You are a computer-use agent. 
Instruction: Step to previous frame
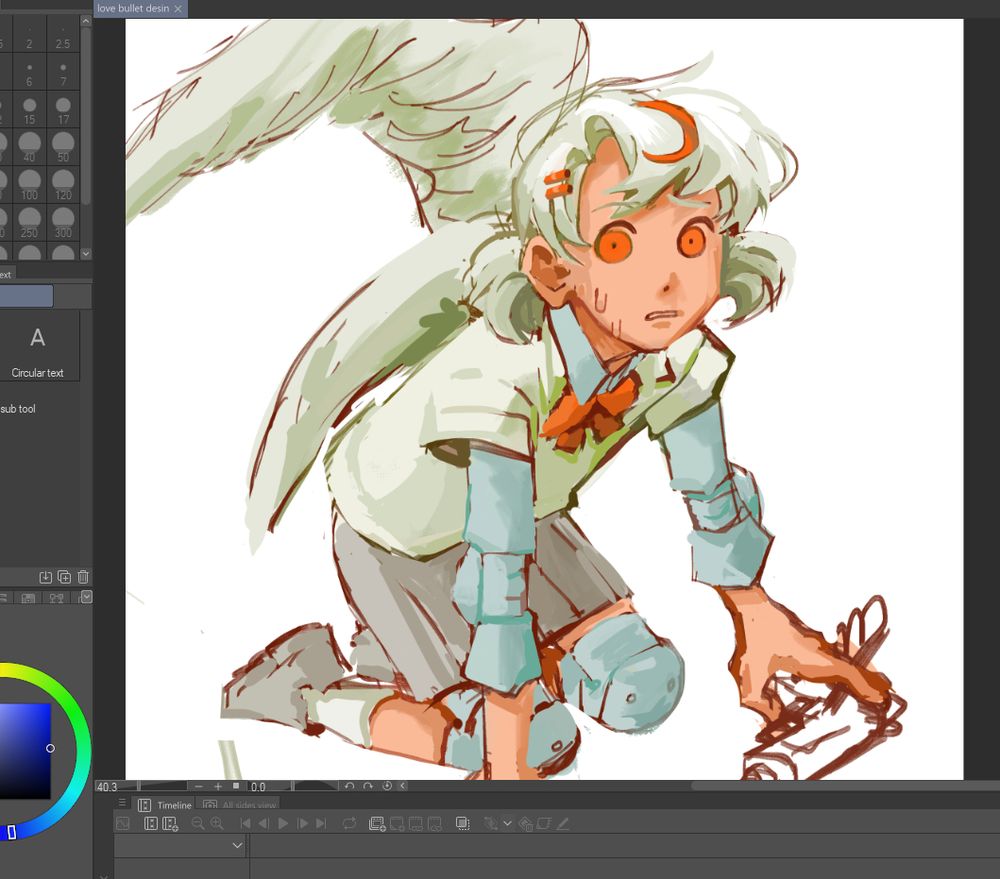click(264, 824)
